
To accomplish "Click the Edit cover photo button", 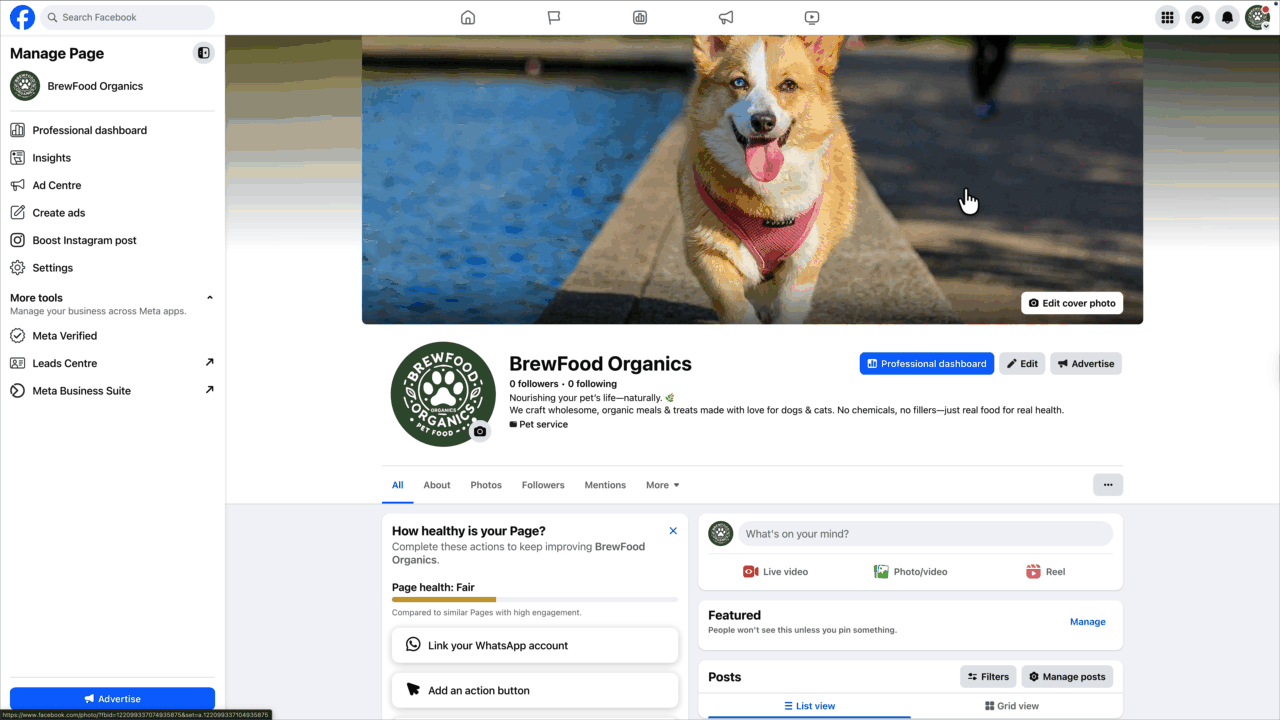I will pyautogui.click(x=1071, y=302).
